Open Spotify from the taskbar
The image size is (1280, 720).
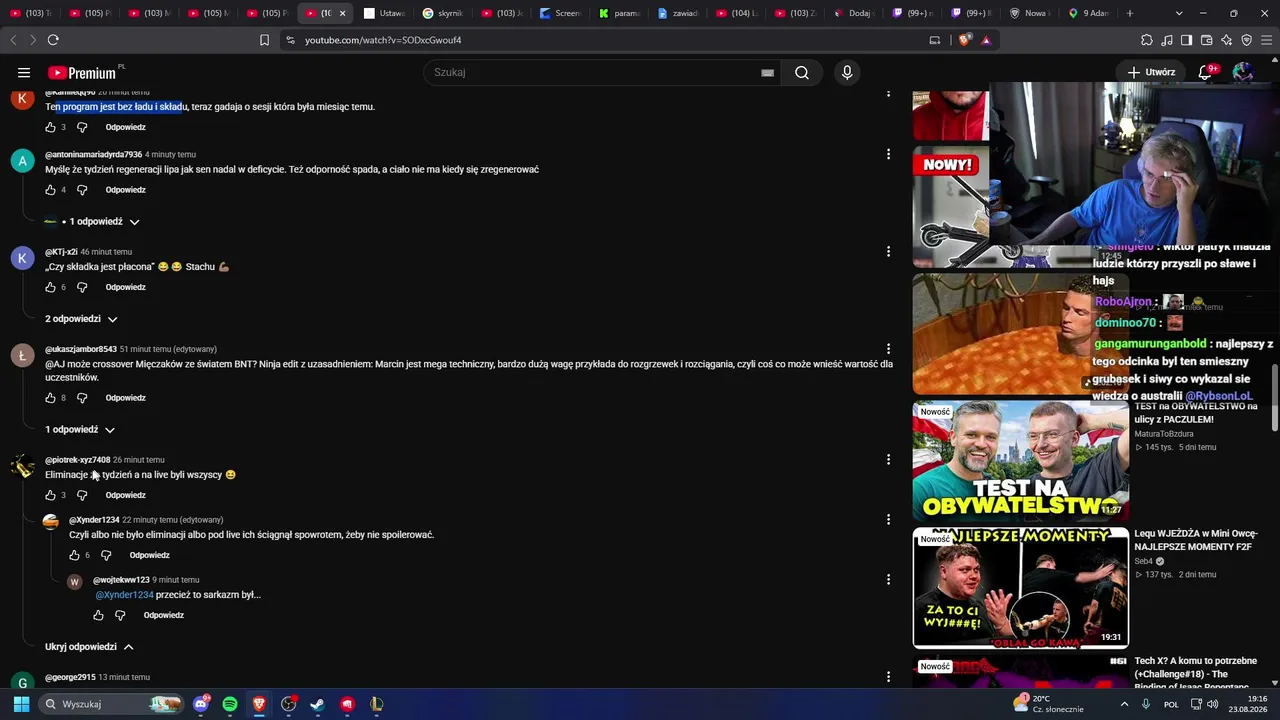pyautogui.click(x=230, y=704)
